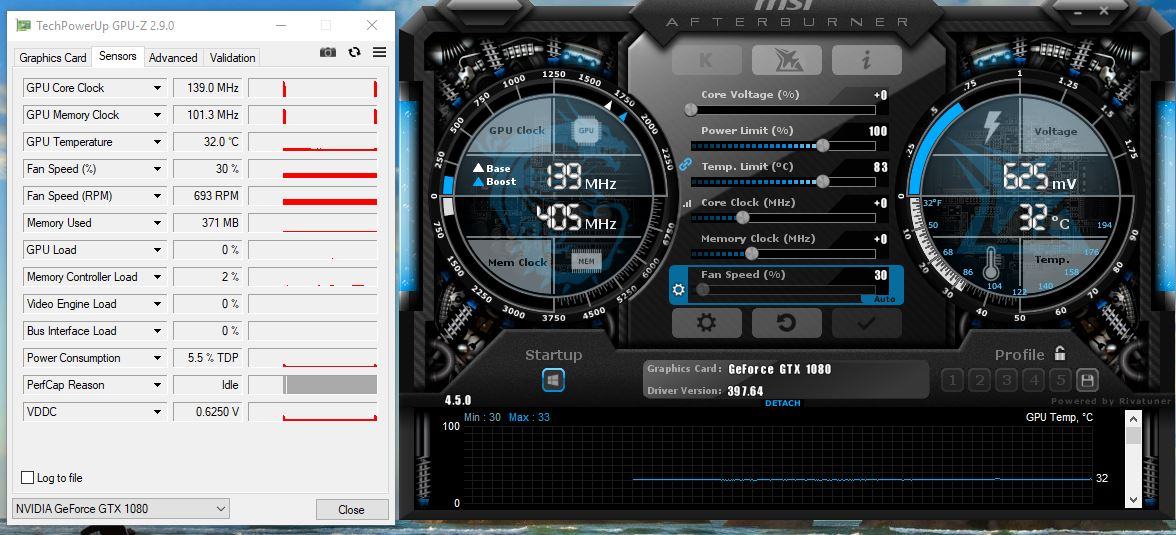Click the link icon beside Temp. Limit
Image resolution: width=1176 pixels, height=535 pixels.
point(684,164)
